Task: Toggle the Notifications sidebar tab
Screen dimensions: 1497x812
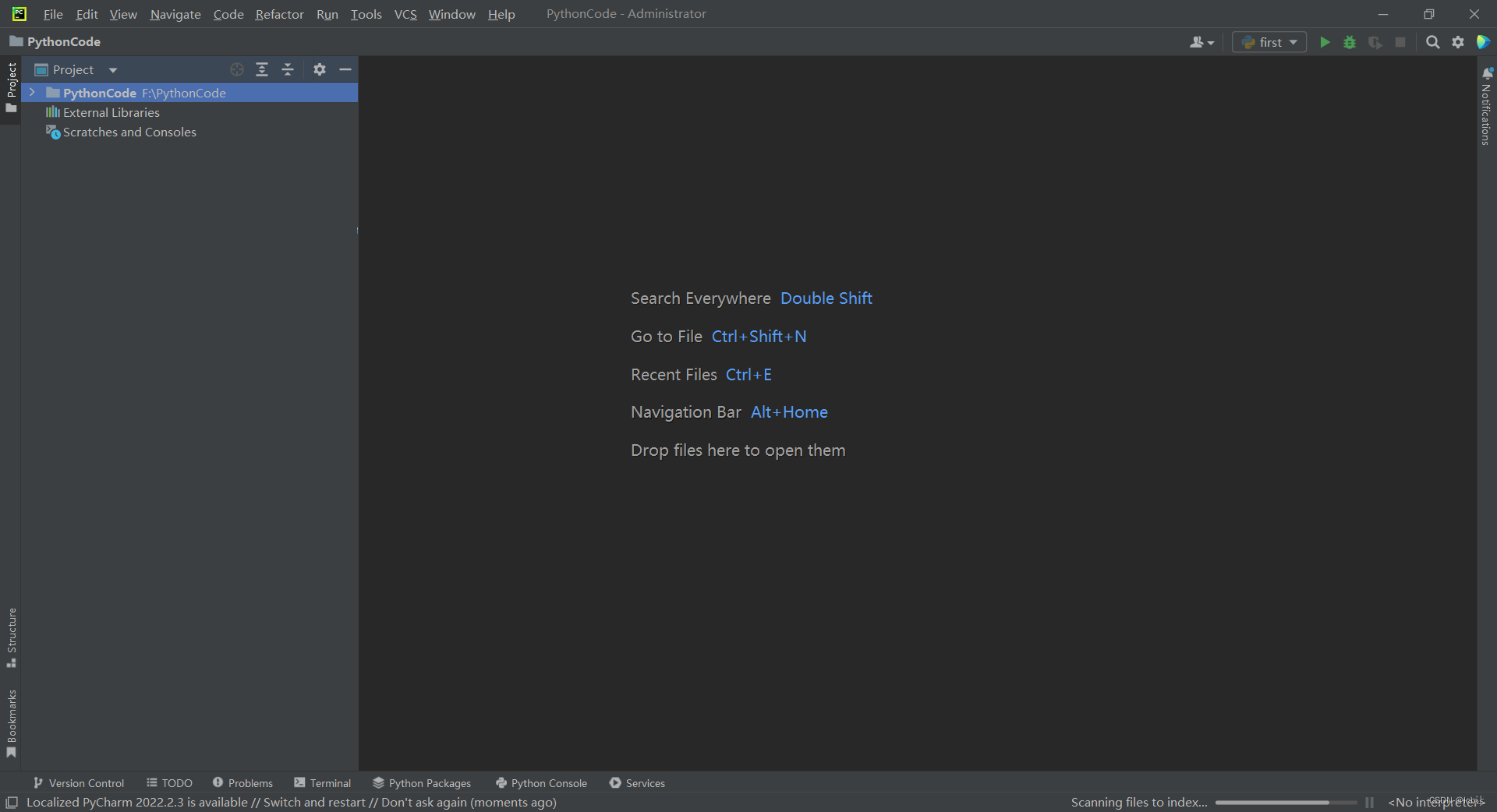Action: pos(1486,106)
